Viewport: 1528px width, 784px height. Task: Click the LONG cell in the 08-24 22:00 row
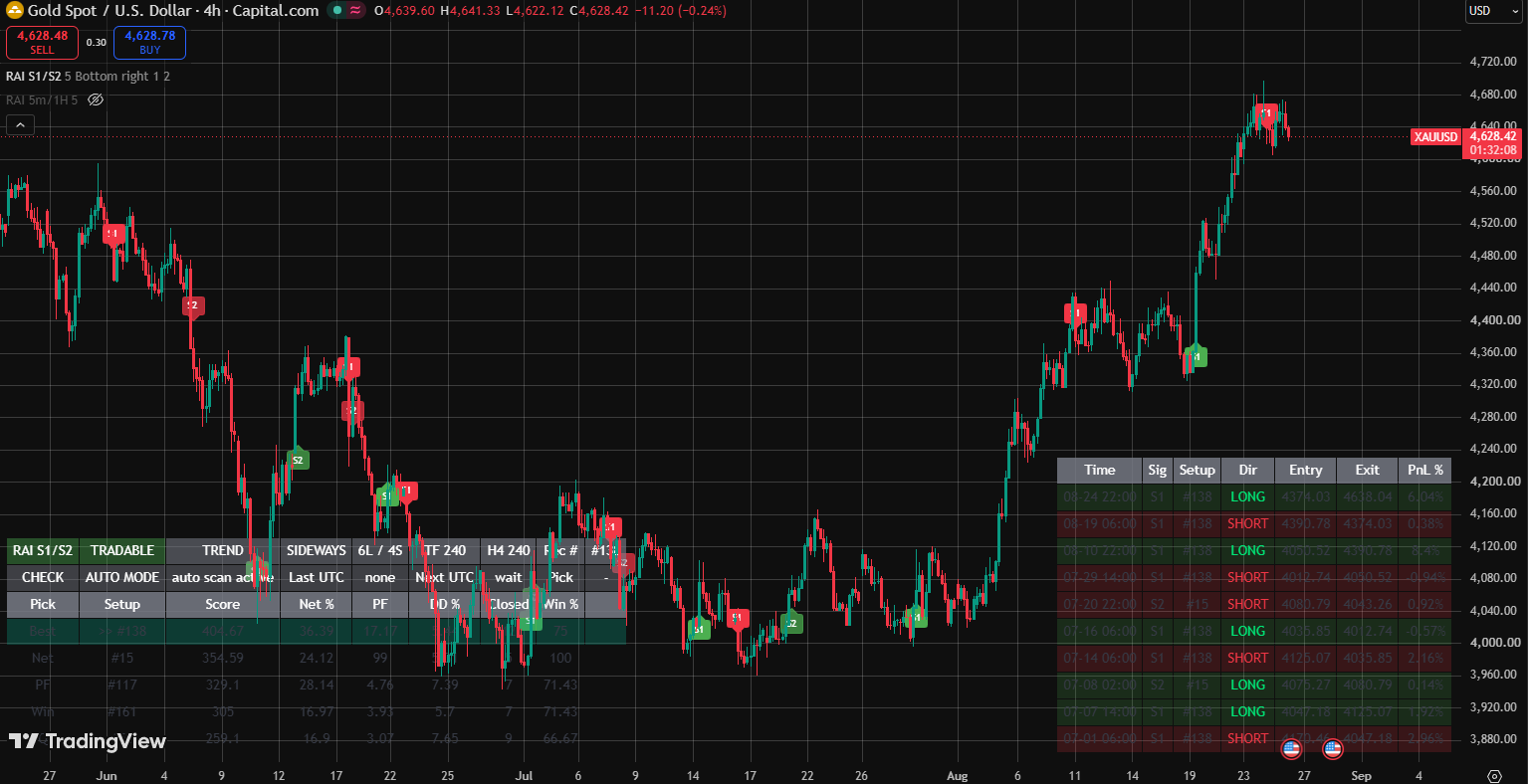click(1247, 496)
